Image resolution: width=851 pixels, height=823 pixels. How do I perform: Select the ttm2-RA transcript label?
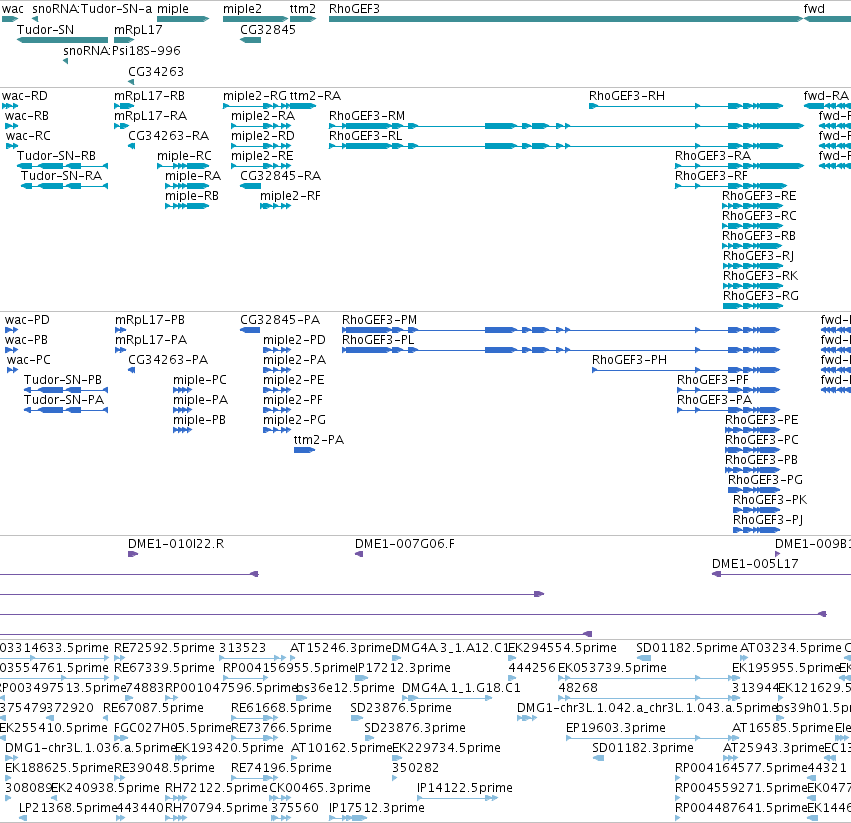tap(315, 96)
